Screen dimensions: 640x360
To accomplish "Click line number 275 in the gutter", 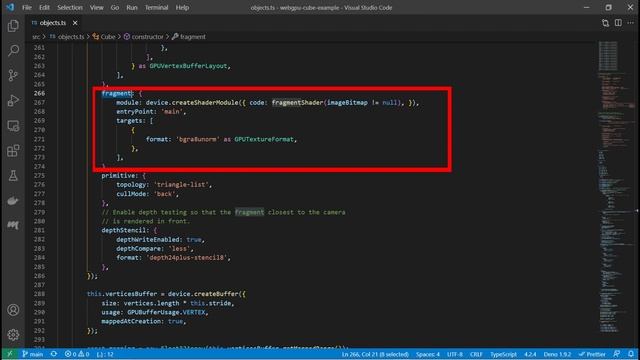I will 39,176.
